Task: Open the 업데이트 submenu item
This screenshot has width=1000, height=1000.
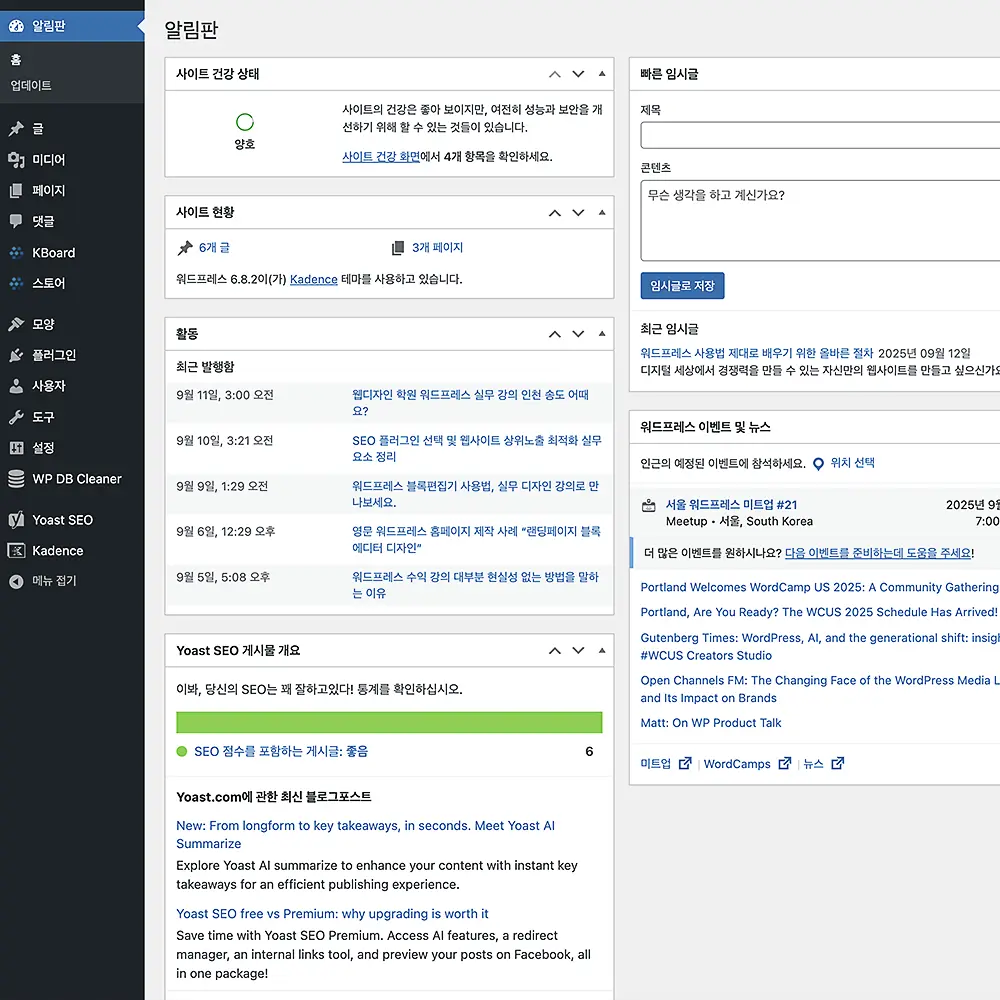Action: [31, 86]
